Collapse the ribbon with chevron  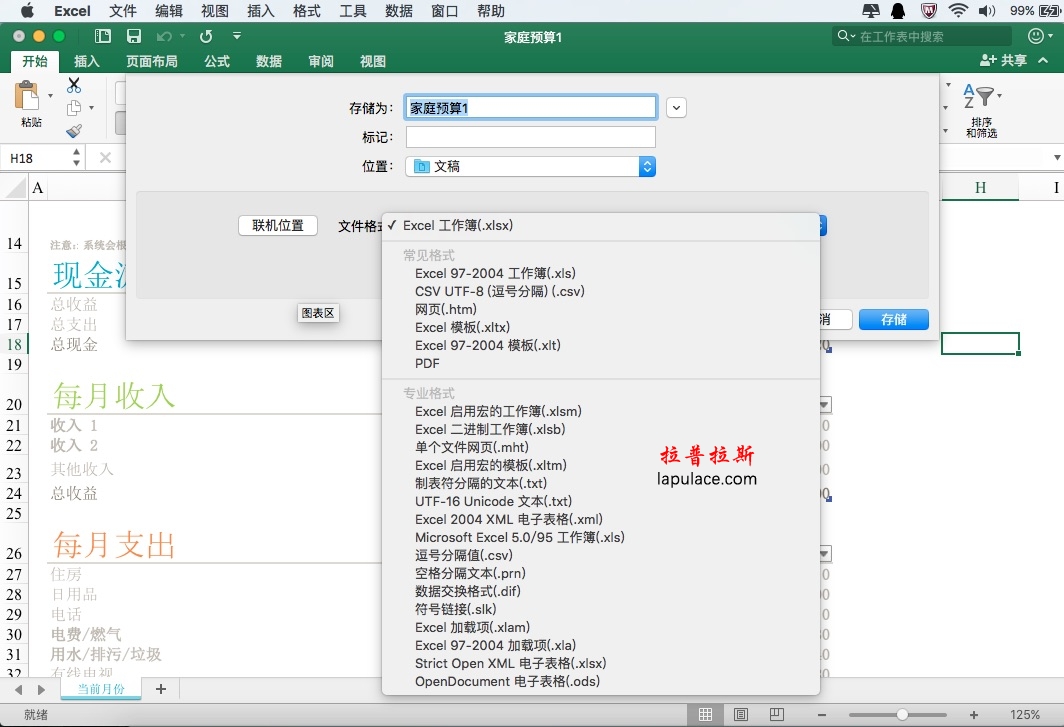[1043, 60]
